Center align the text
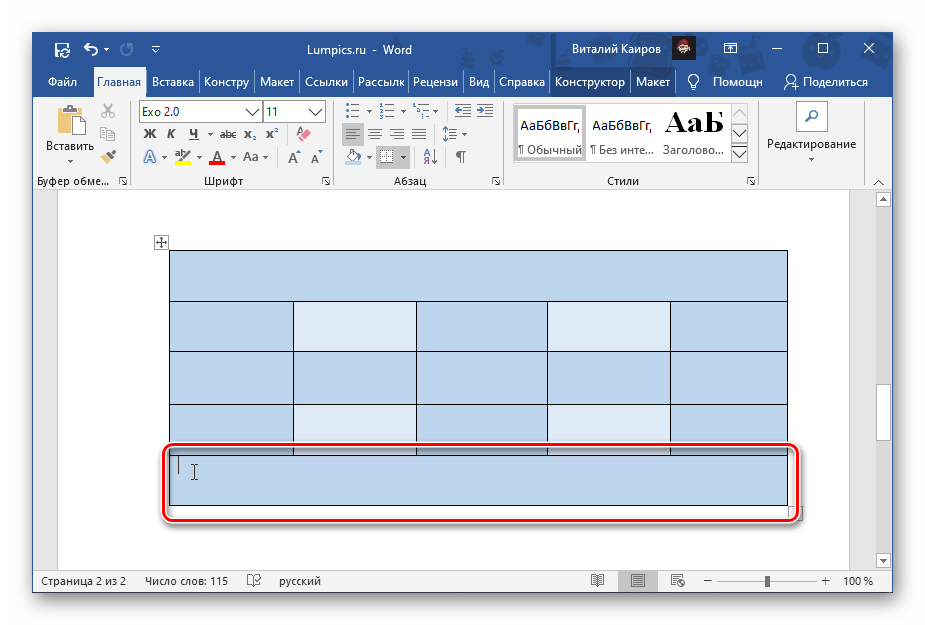This screenshot has height=625, width=925. [x=375, y=135]
